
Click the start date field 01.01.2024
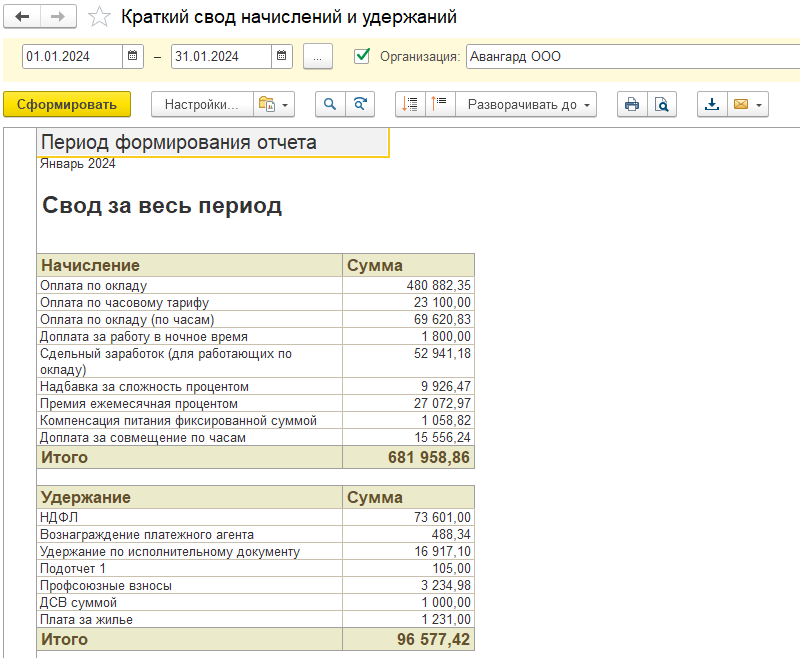point(72,56)
